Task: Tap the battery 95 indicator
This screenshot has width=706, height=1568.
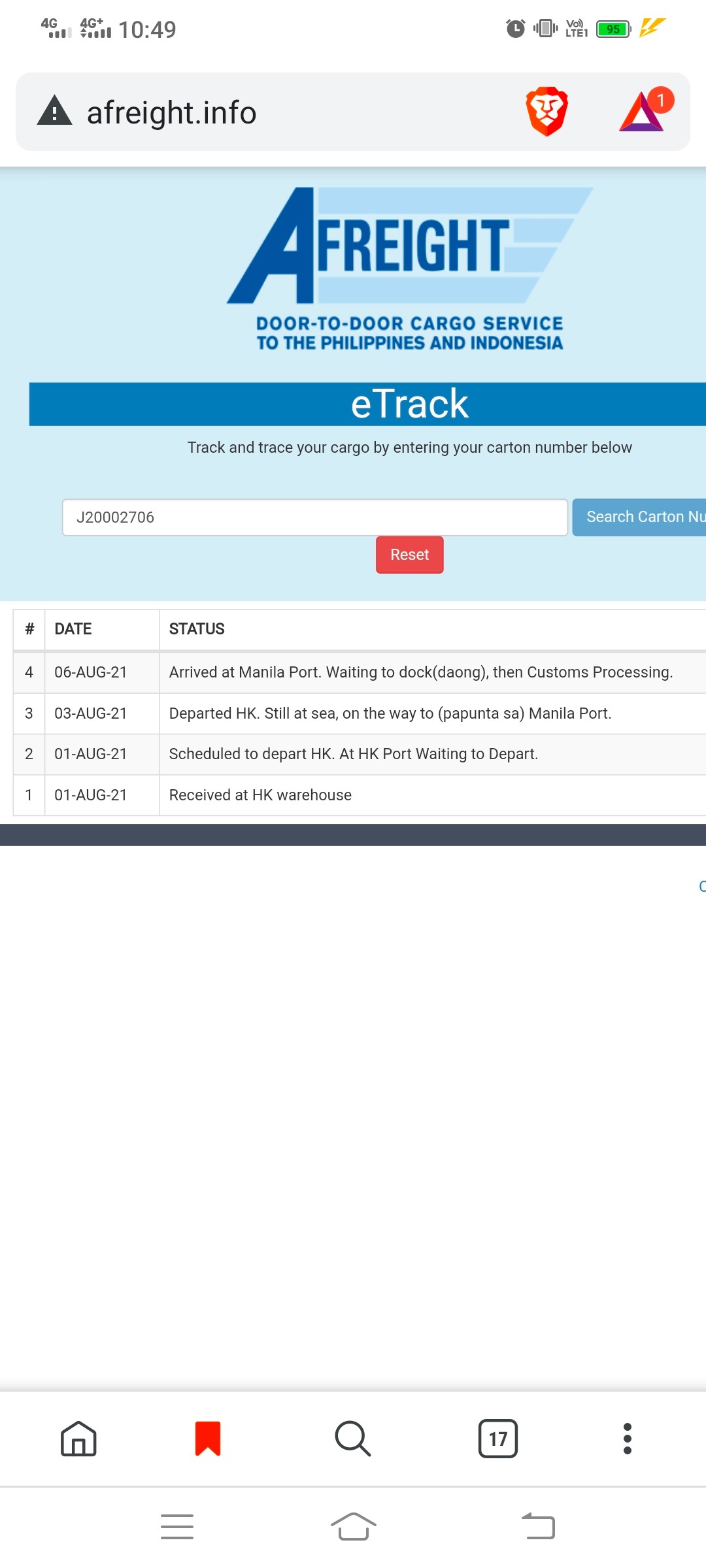Action: point(614,29)
